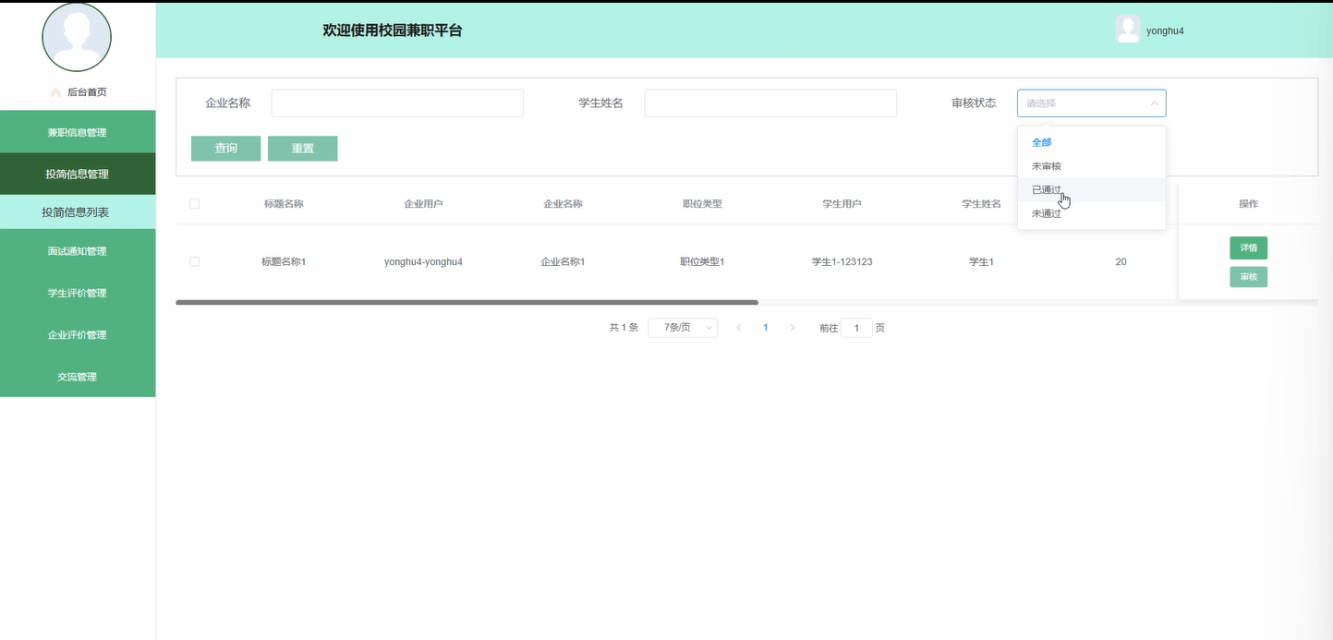The image size is (1333, 640).
Task: Click the 前往 page jump input
Action: click(856, 328)
